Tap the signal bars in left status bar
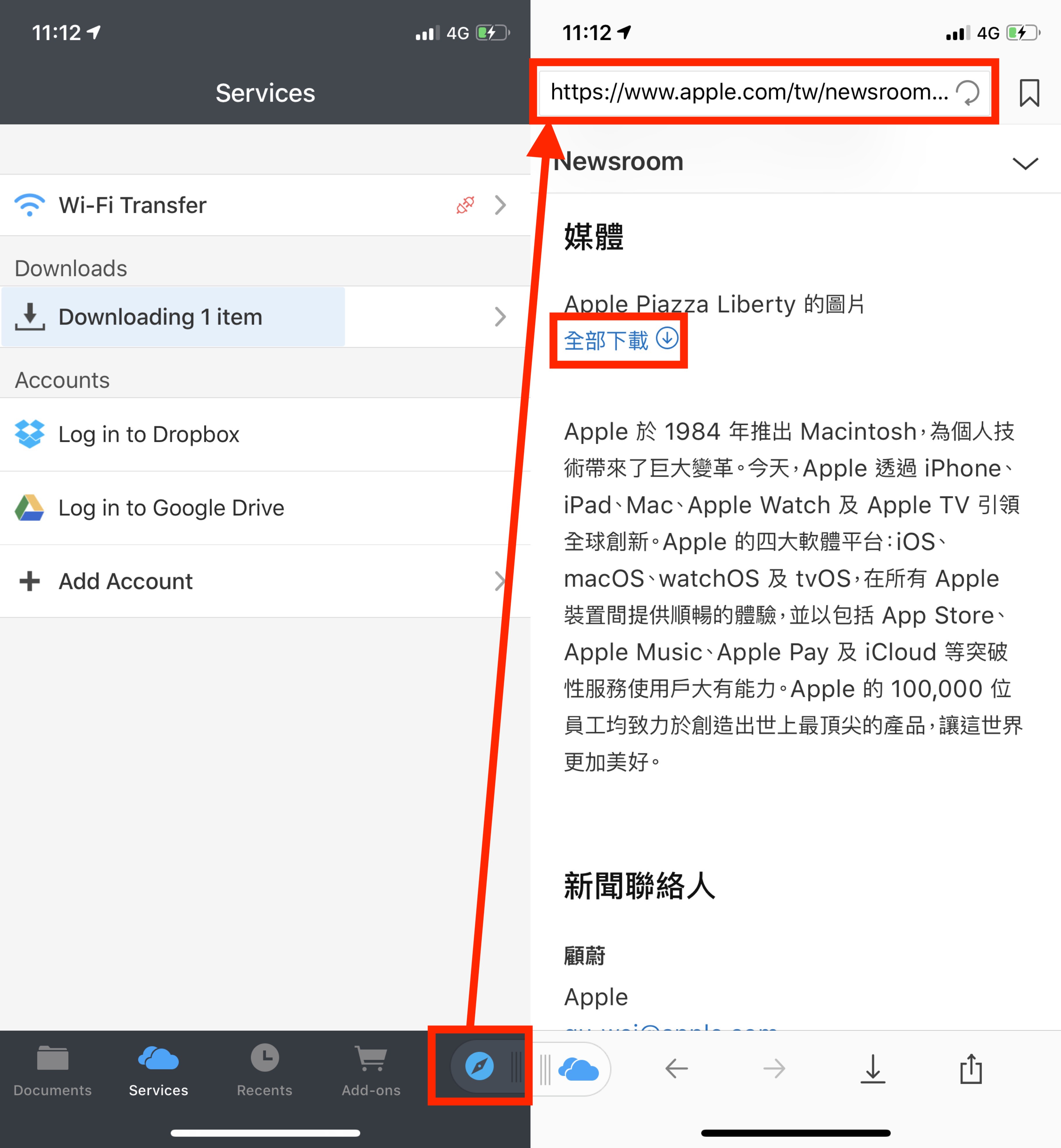The height and width of the screenshot is (1148, 1061). [428, 33]
